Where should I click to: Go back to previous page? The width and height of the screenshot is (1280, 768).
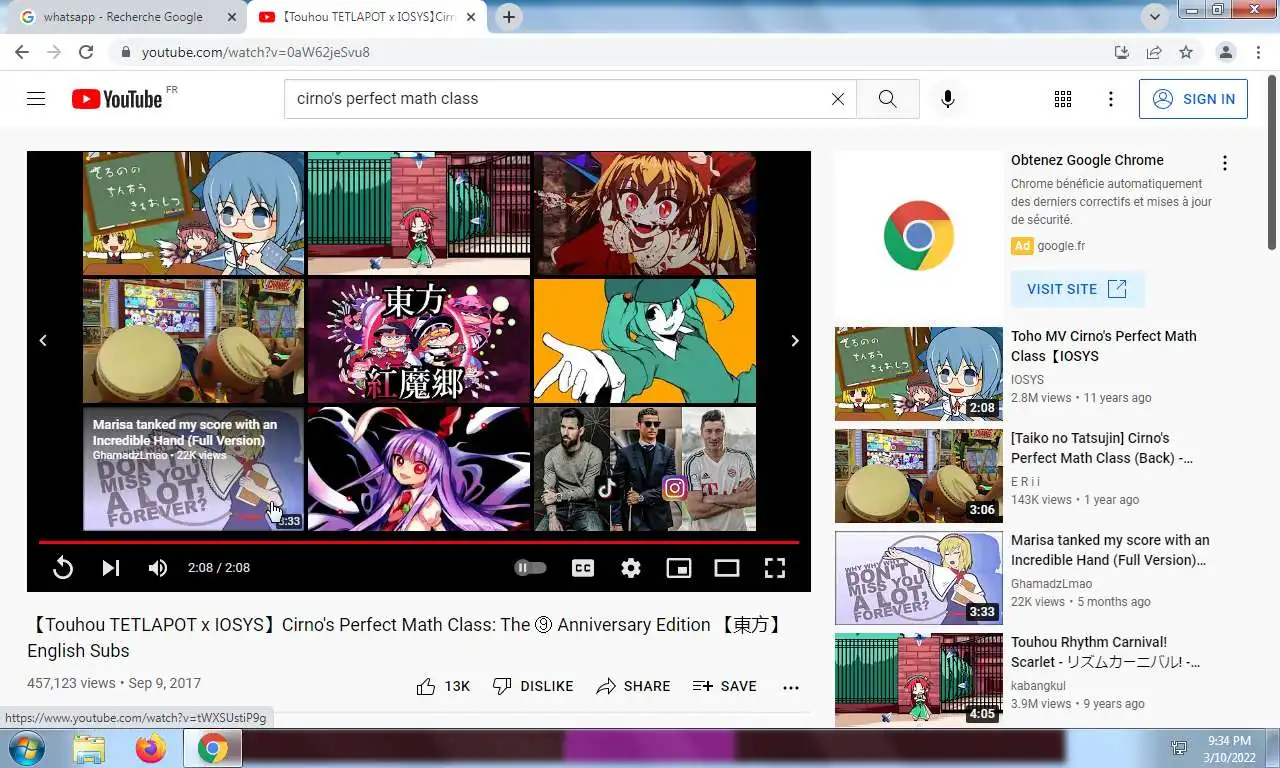(x=22, y=52)
